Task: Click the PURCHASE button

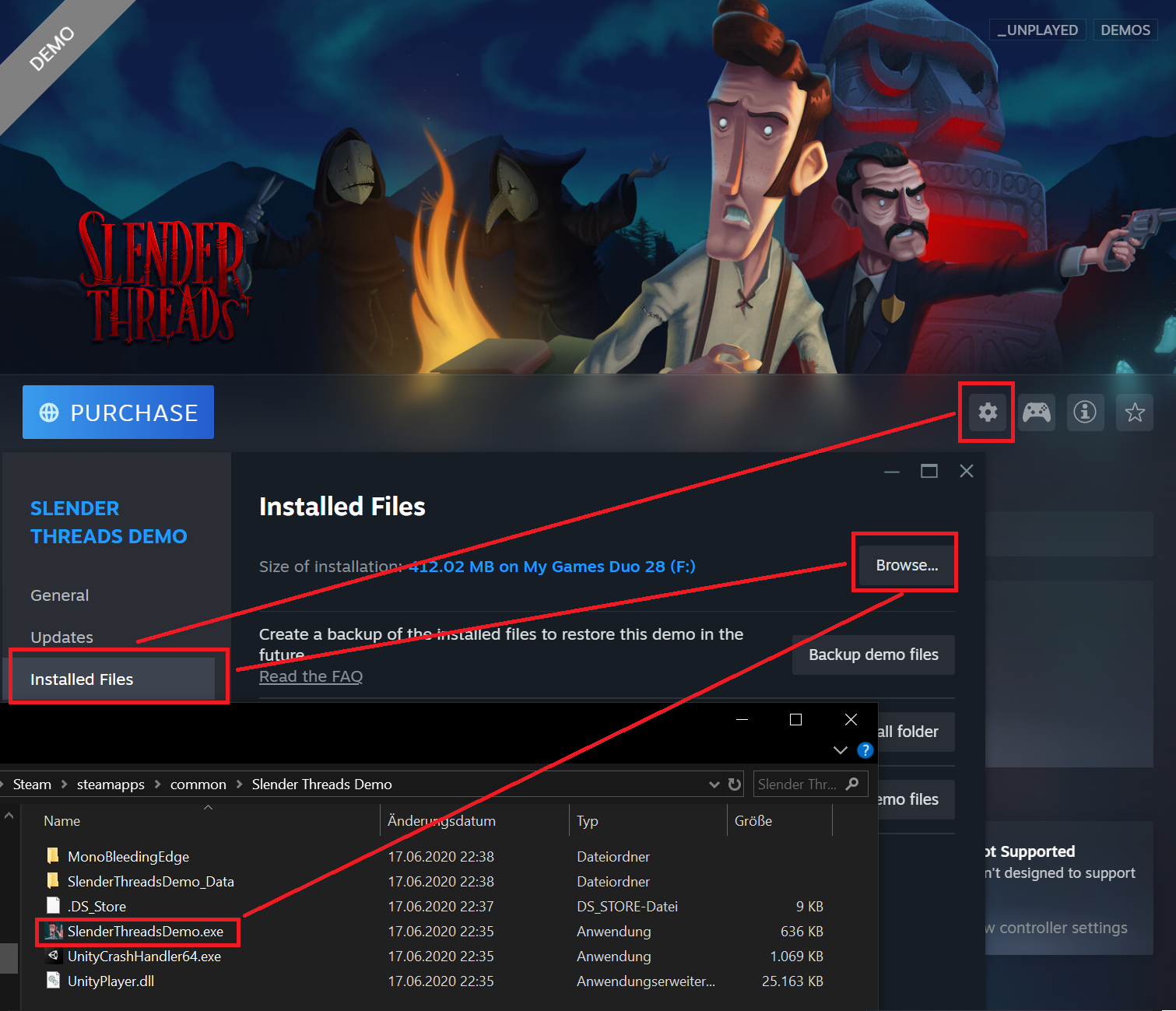Action: tap(118, 412)
